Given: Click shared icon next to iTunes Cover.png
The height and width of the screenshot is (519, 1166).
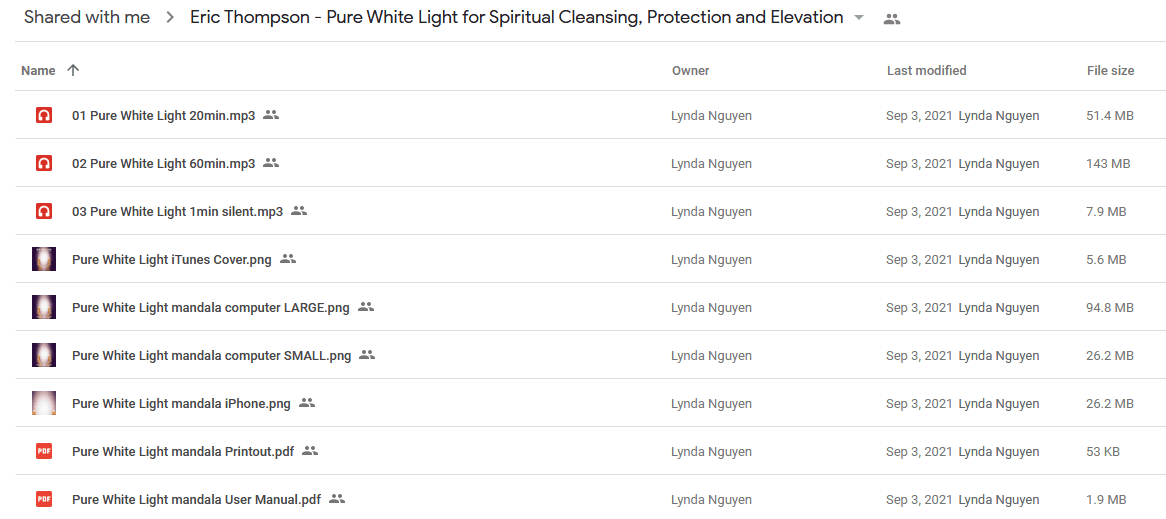Looking at the screenshot, I should tap(289, 259).
